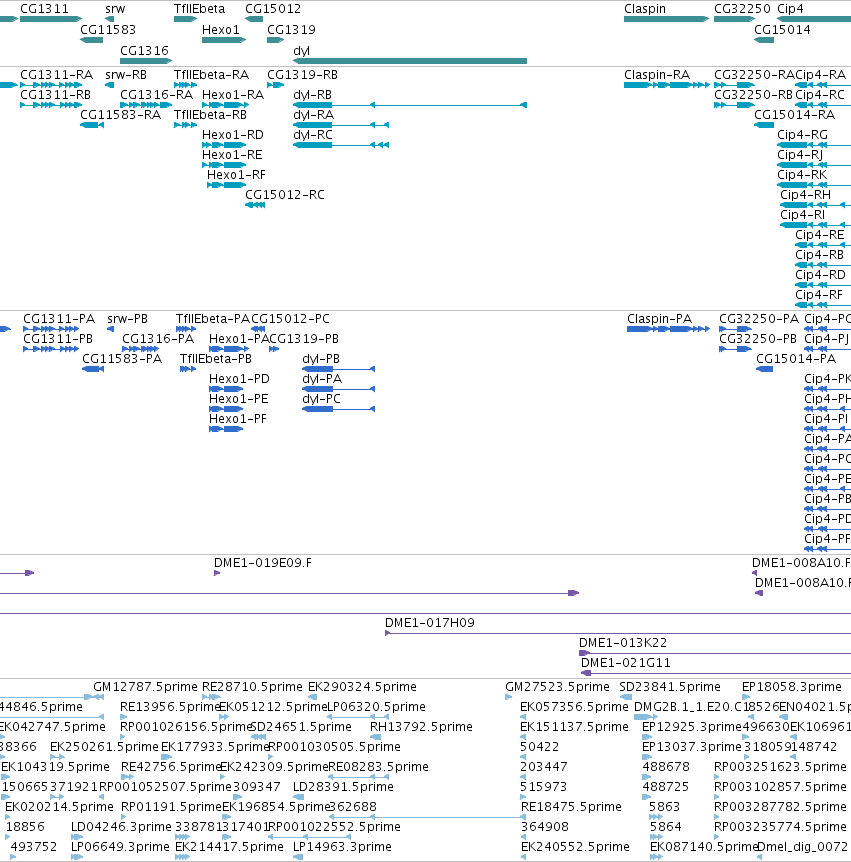Click the CG15012-RC transcript label
Screen dimensions: 851x862
click(285, 195)
